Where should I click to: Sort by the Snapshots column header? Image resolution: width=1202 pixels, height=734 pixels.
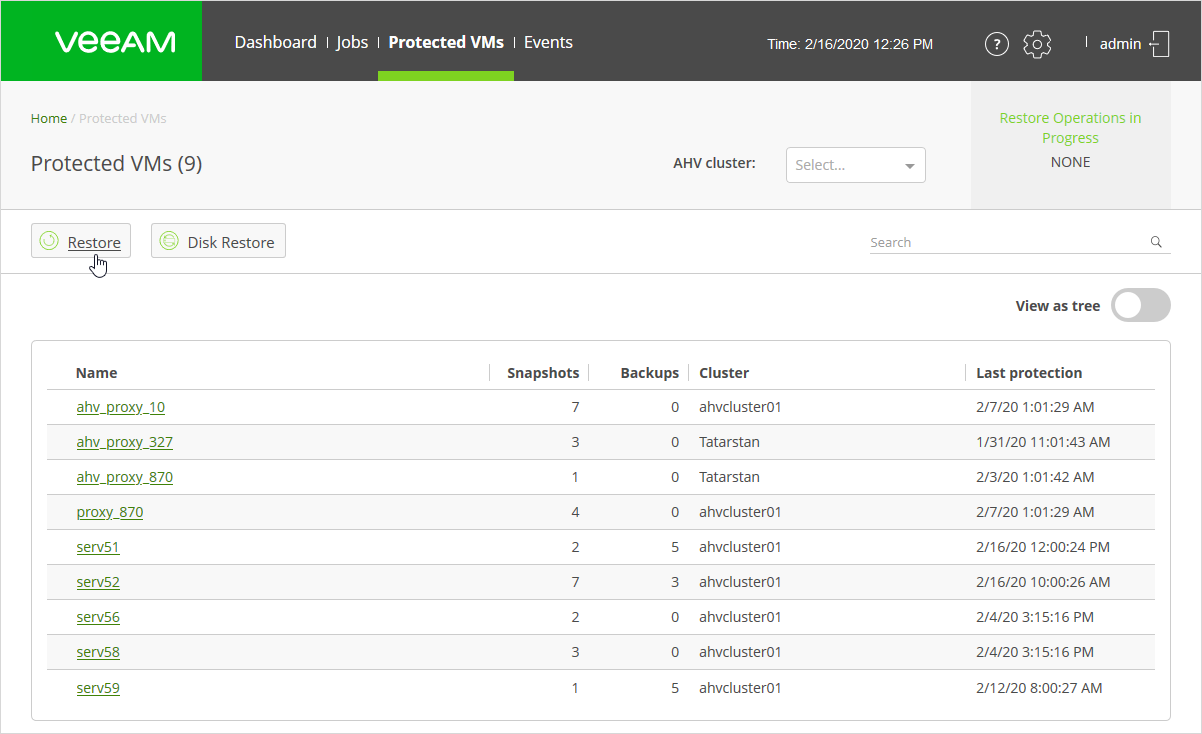543,373
